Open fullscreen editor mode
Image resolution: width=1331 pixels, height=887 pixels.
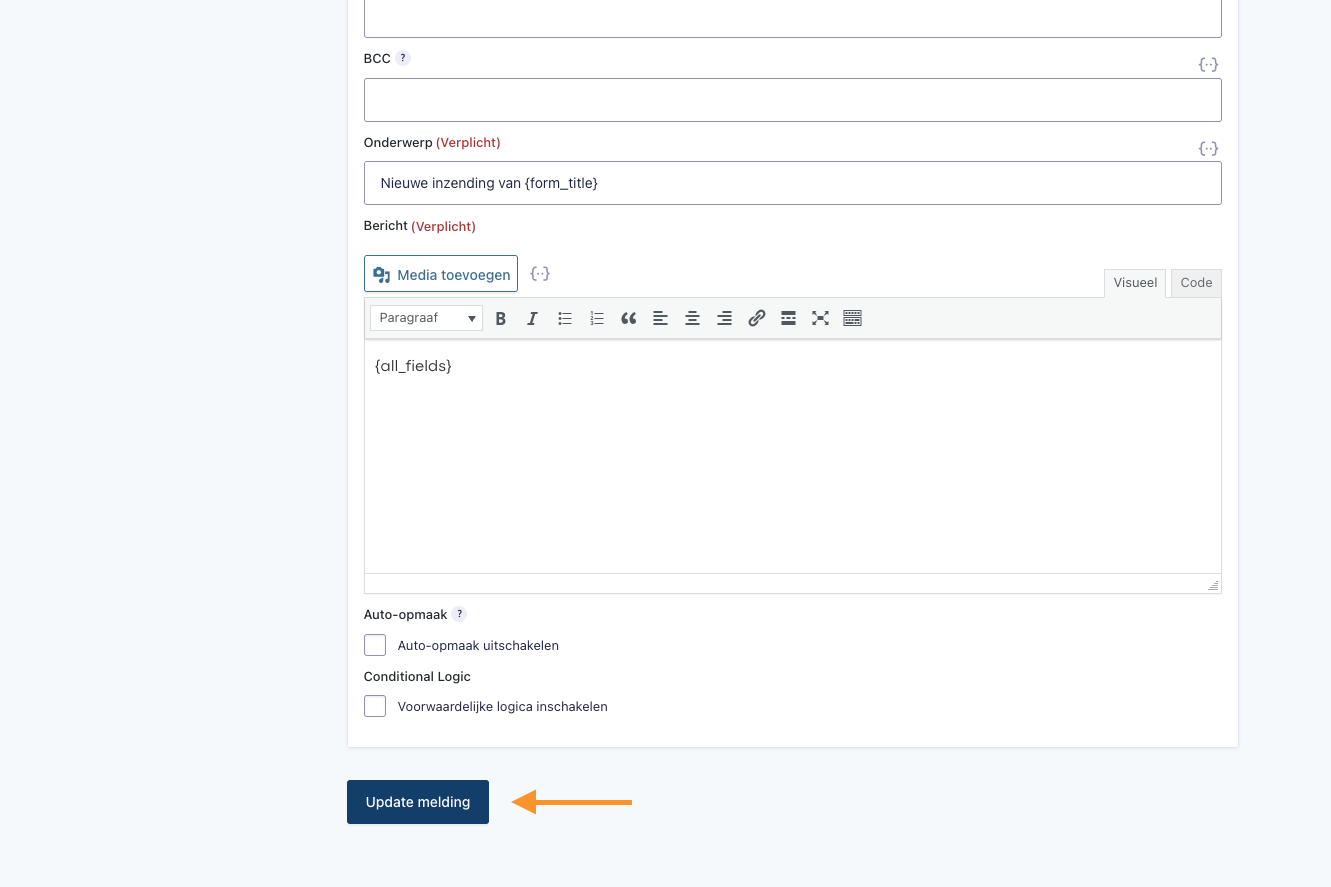(820, 318)
